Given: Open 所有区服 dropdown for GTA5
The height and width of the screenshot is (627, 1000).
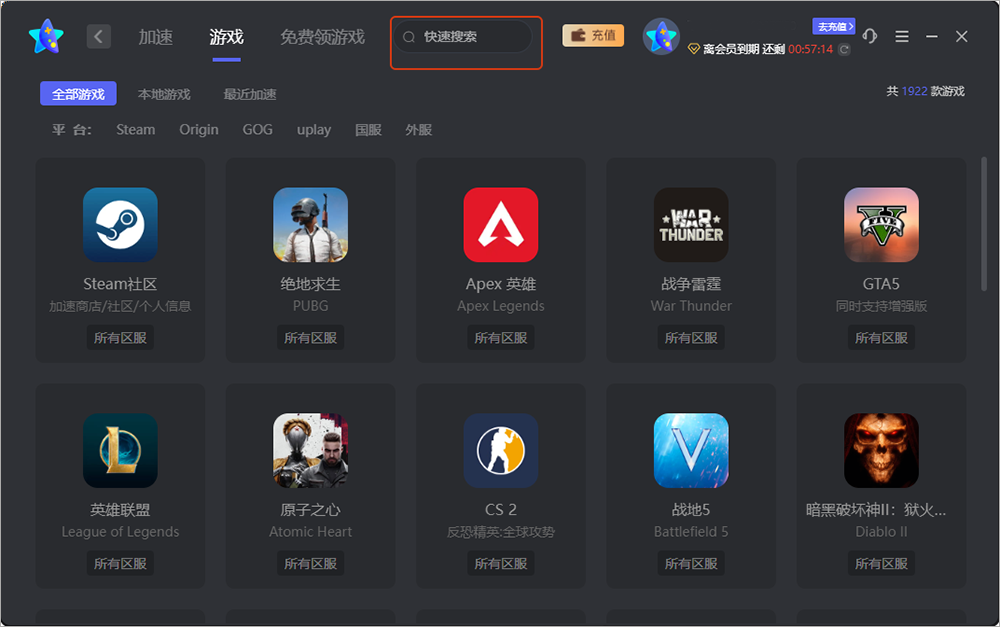Looking at the screenshot, I should pos(881,337).
